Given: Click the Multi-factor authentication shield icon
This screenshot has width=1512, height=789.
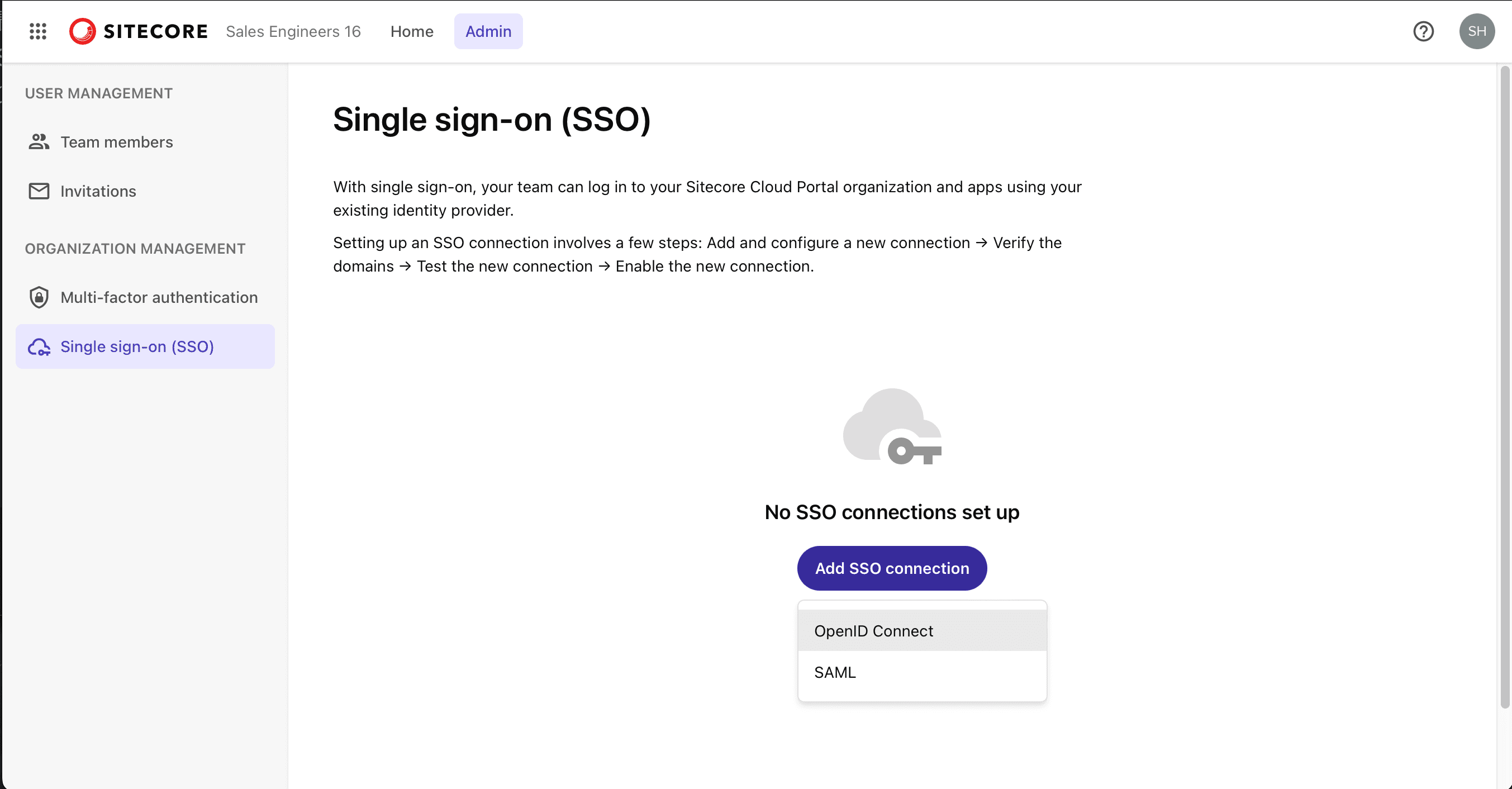Looking at the screenshot, I should 39,297.
